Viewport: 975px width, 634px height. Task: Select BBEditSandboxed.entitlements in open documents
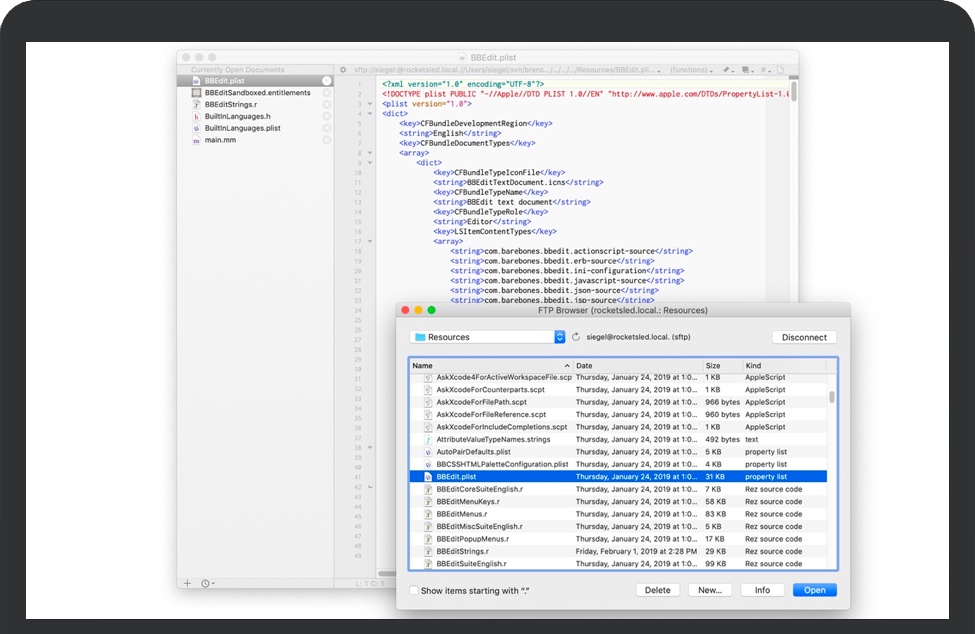[257, 93]
